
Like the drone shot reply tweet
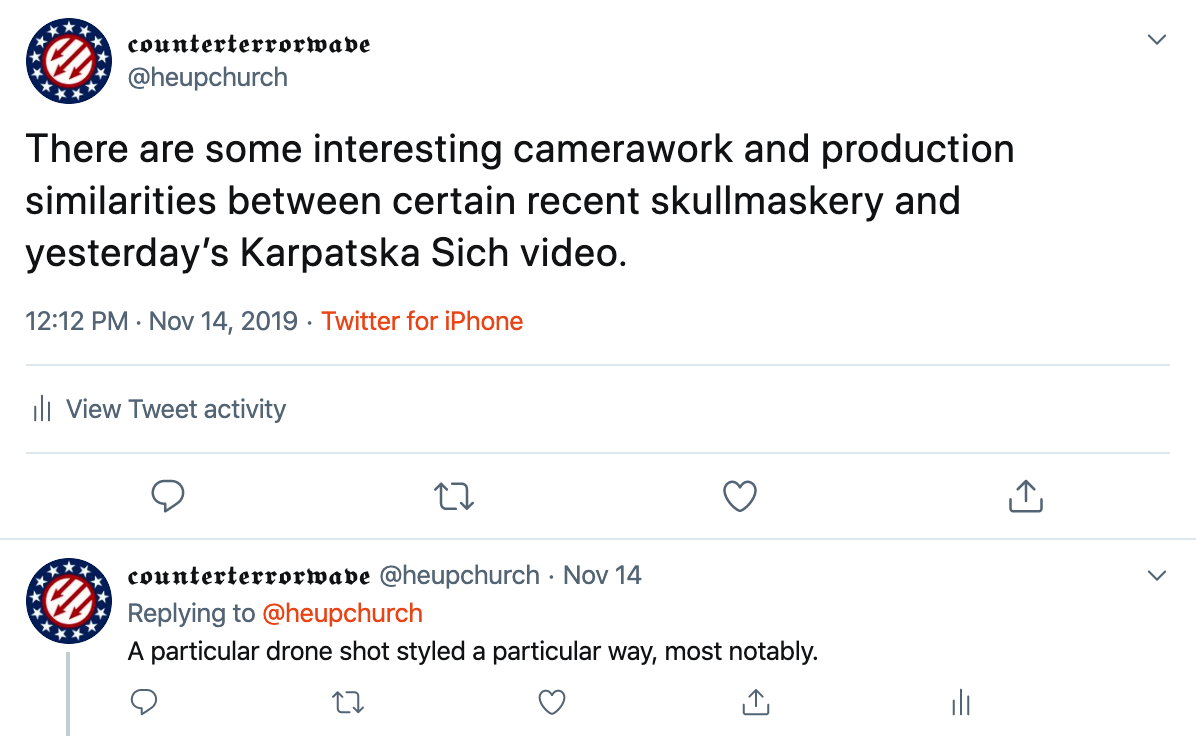point(551,703)
